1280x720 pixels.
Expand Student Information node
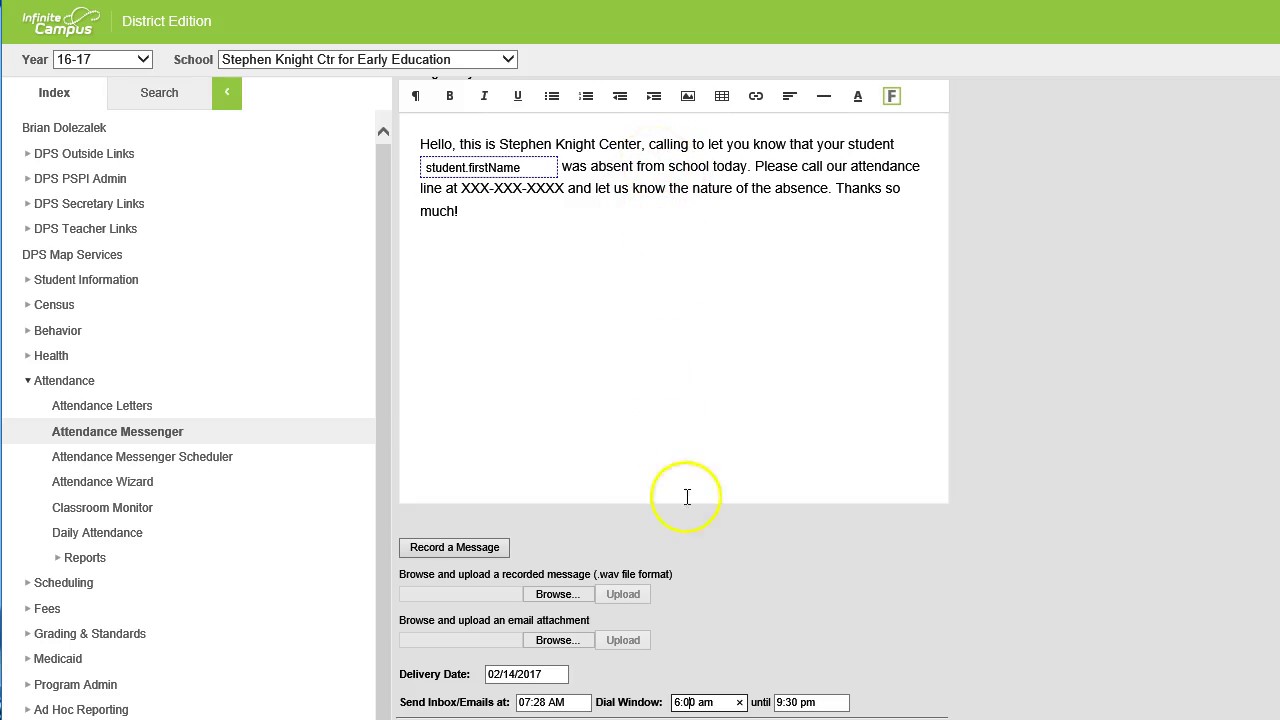tap(27, 279)
